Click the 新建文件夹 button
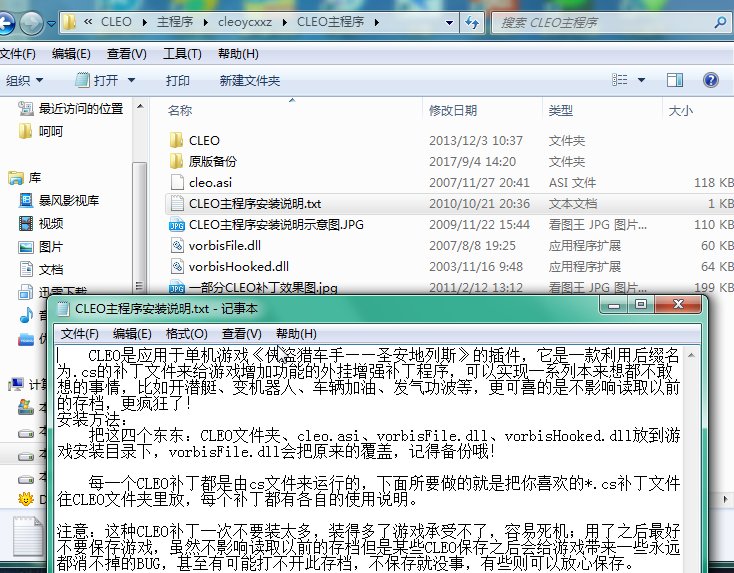734x573 pixels. pos(250,81)
